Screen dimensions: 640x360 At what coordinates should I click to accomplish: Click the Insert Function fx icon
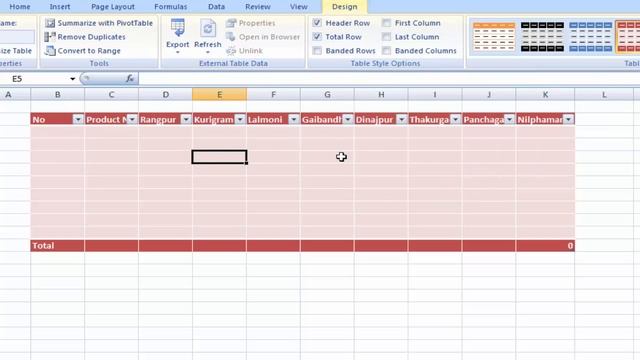point(130,78)
